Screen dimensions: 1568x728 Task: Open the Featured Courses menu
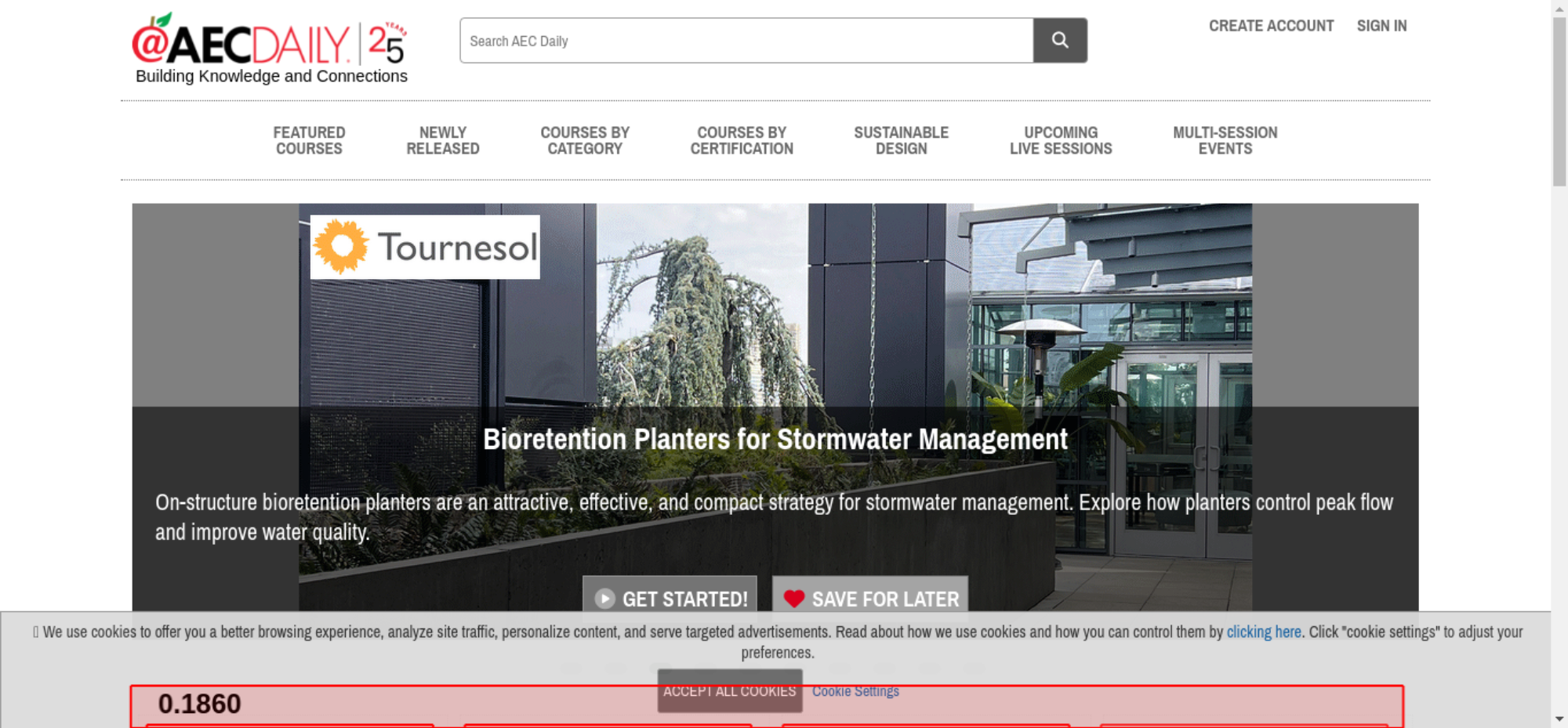309,141
